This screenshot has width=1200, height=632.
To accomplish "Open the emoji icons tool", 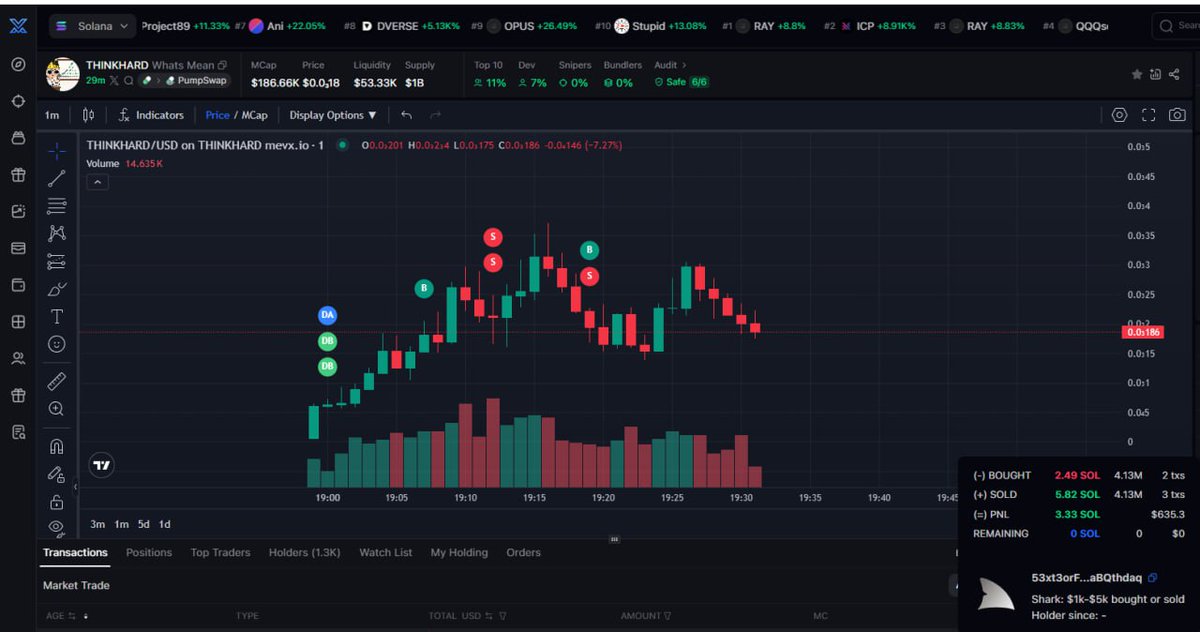I will 57,344.
